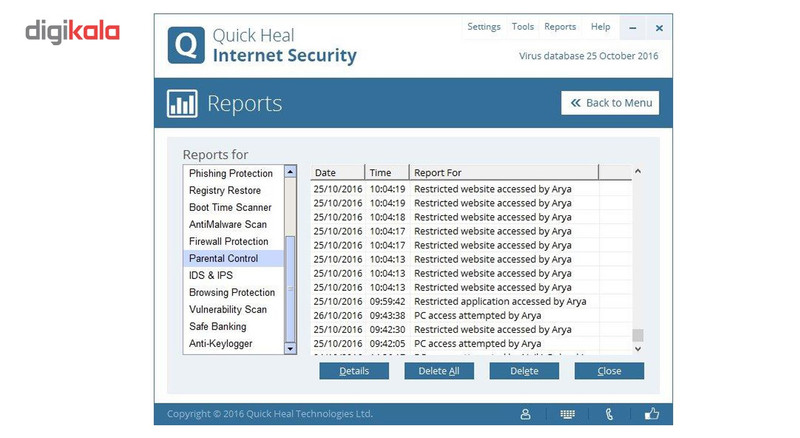Image resolution: width=800 pixels, height=438 pixels.
Task: Open the user account icon in footer
Action: click(526, 414)
